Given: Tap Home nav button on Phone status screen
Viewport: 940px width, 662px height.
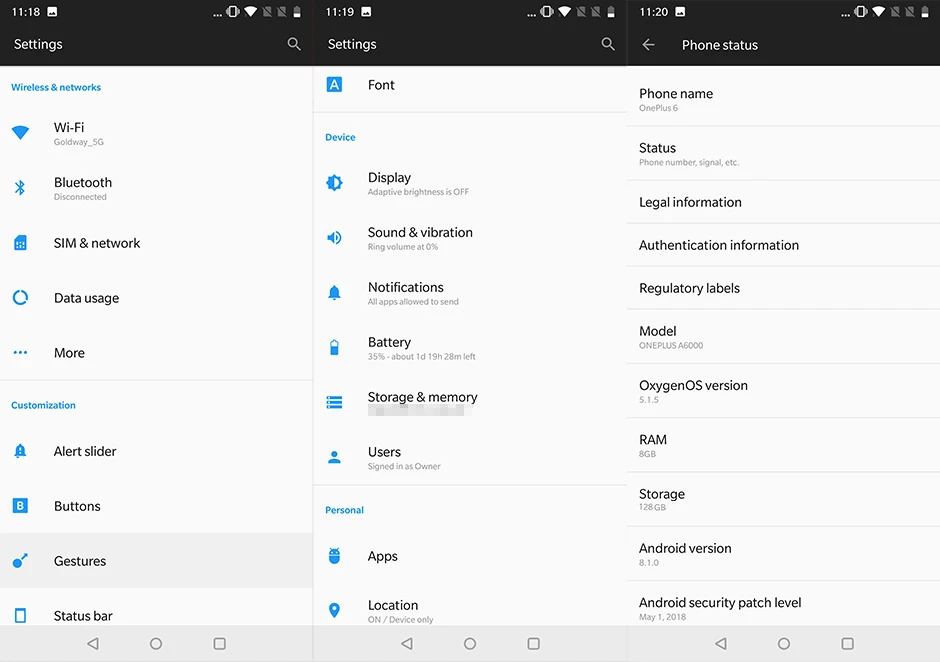Looking at the screenshot, I should pos(784,643).
